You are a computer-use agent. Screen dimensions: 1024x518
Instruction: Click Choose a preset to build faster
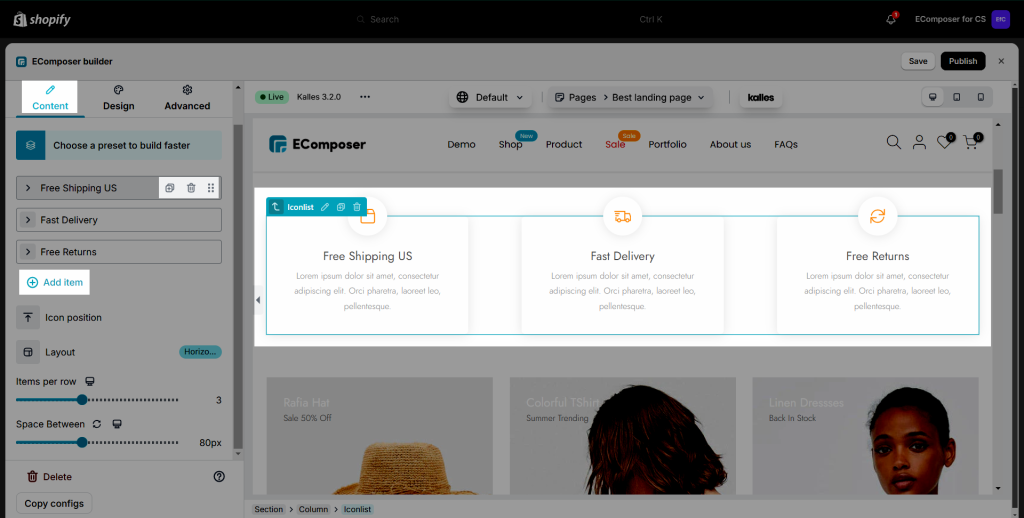[x=119, y=146]
